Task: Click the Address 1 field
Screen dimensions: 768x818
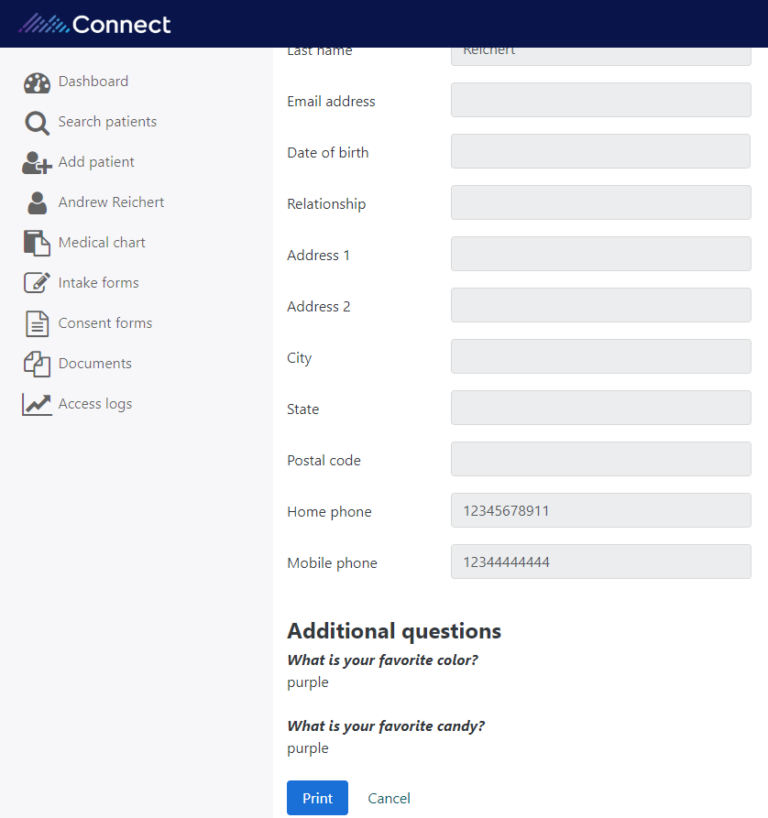Action: [601, 254]
